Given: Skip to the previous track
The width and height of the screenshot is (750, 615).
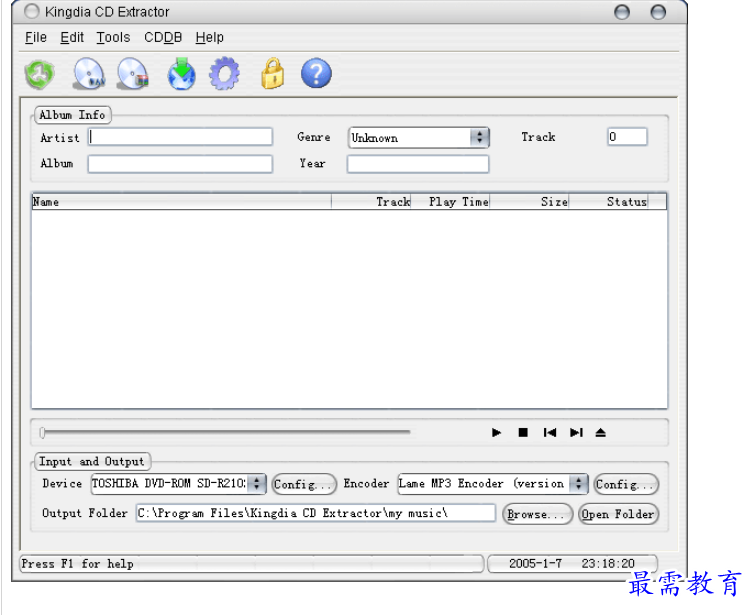Looking at the screenshot, I should pos(550,433).
